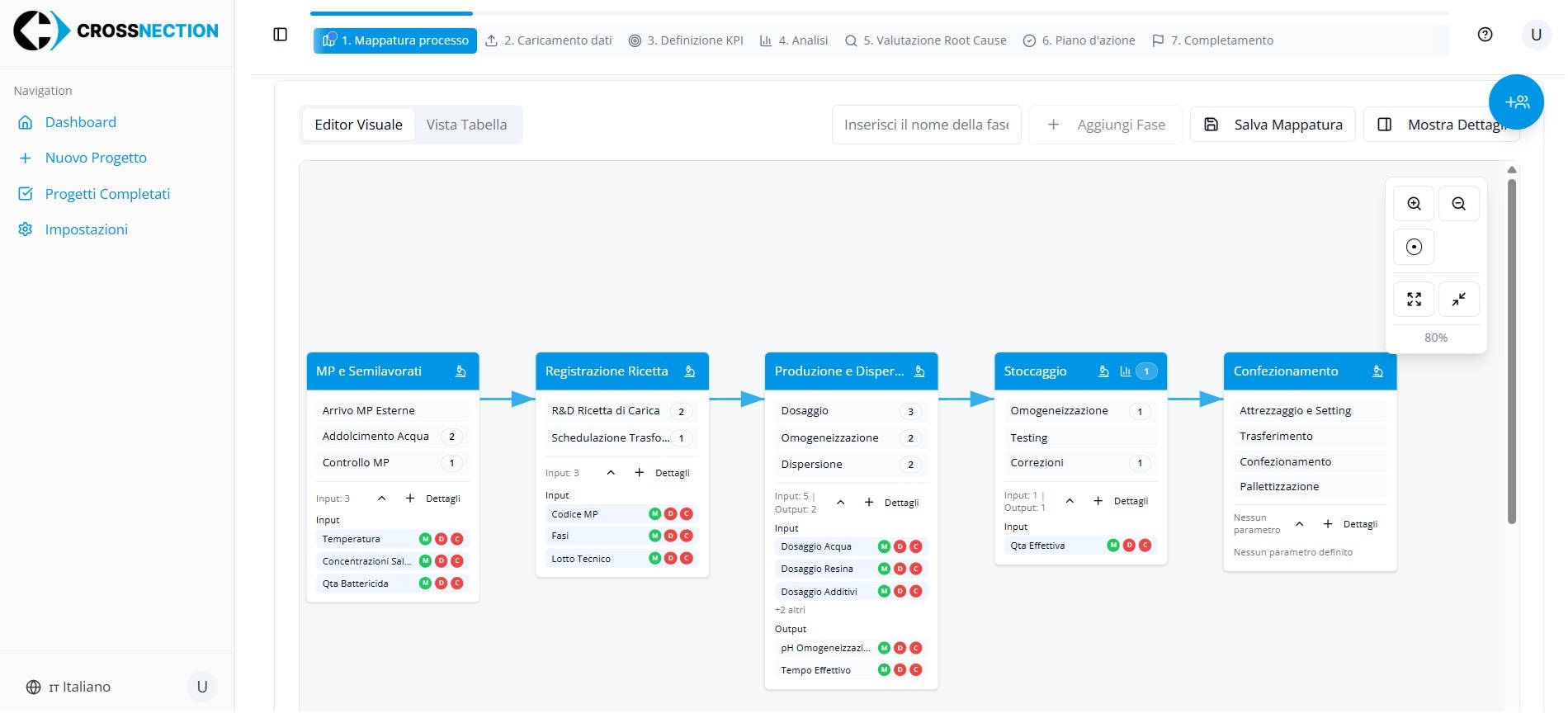Click the M badge on Dosaggio Acqua
Screen dimensions: 1568x723
pyautogui.click(x=884, y=546)
